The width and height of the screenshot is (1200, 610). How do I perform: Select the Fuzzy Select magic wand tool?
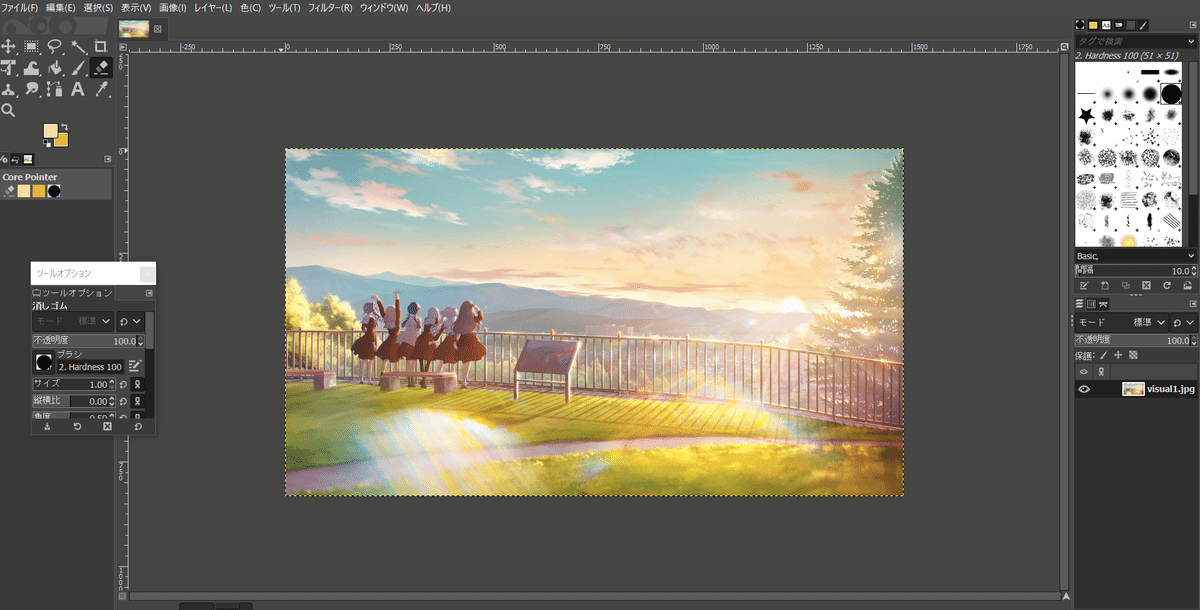78,47
